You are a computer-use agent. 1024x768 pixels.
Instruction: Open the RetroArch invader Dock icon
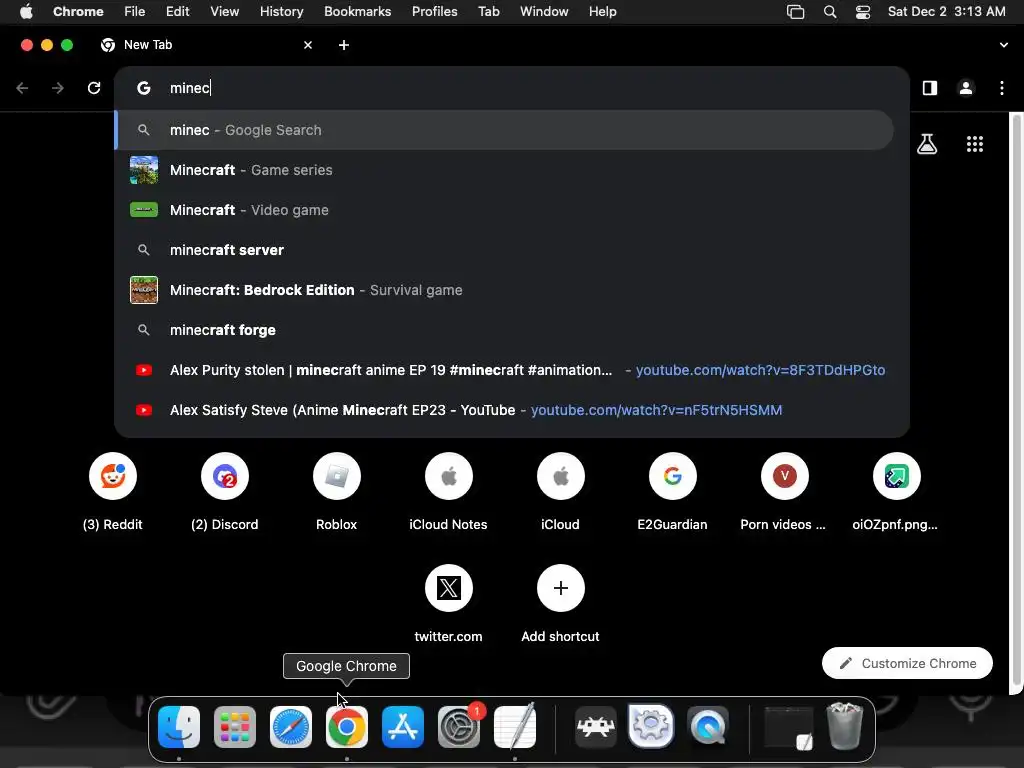pos(596,726)
